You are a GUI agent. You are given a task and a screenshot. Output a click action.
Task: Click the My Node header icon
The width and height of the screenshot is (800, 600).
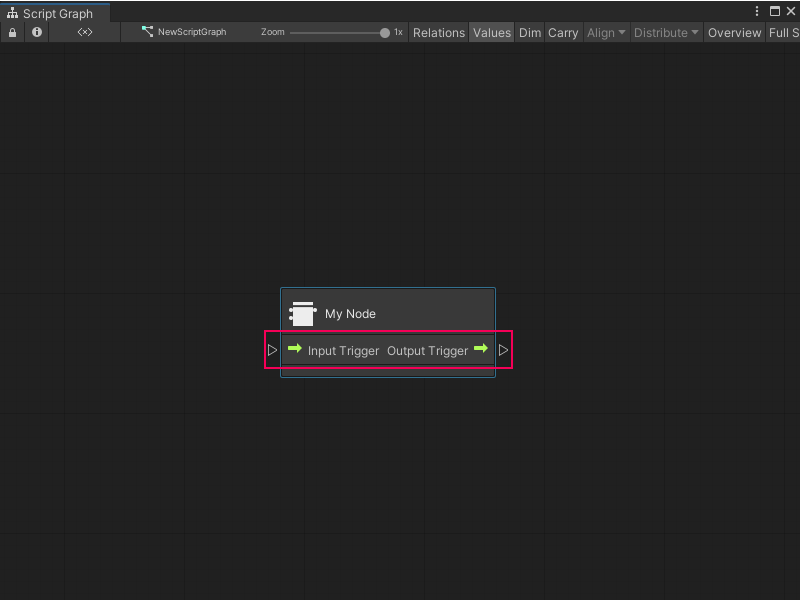(x=302, y=313)
